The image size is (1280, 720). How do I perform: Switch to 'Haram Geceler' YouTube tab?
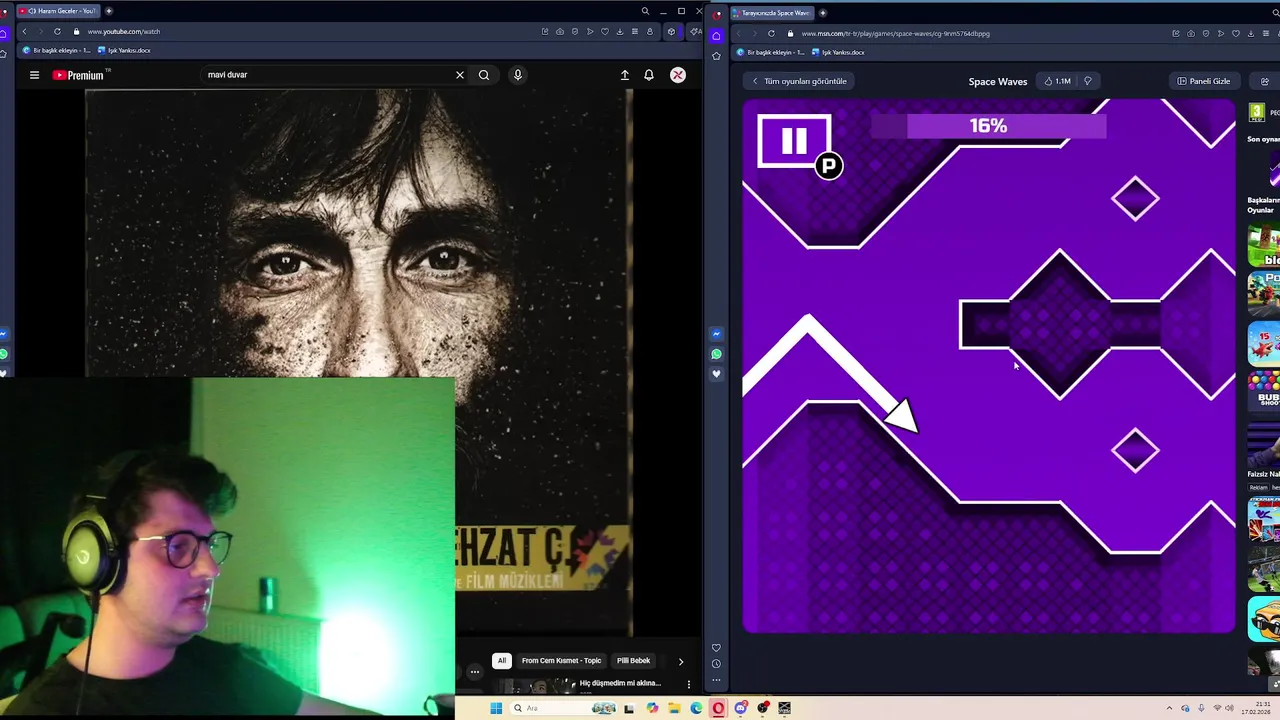pos(59,11)
